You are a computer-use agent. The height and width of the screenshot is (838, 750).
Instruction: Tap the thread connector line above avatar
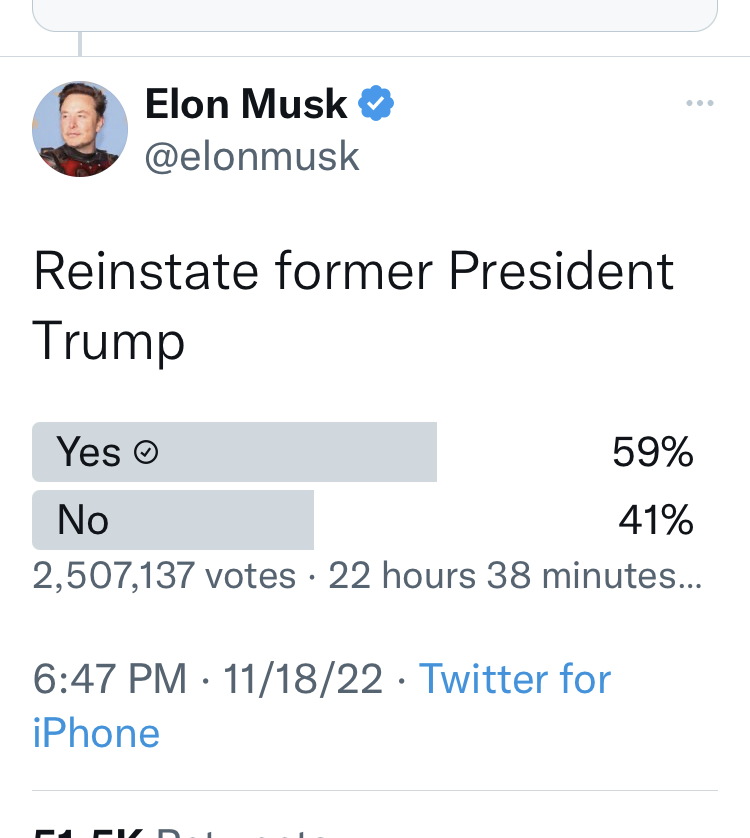pyautogui.click(x=80, y=44)
